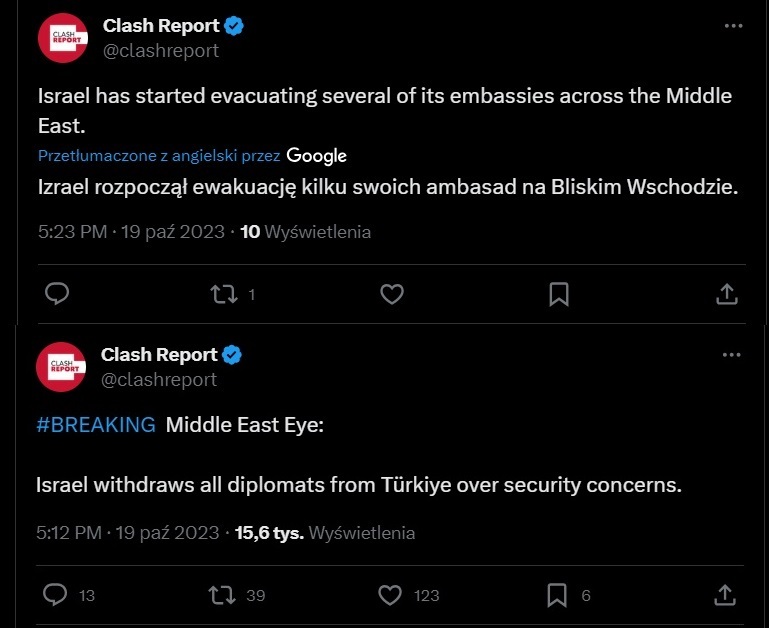The image size is (769, 628).
Task: Like the embassies evacuation tweet
Action: (392, 294)
